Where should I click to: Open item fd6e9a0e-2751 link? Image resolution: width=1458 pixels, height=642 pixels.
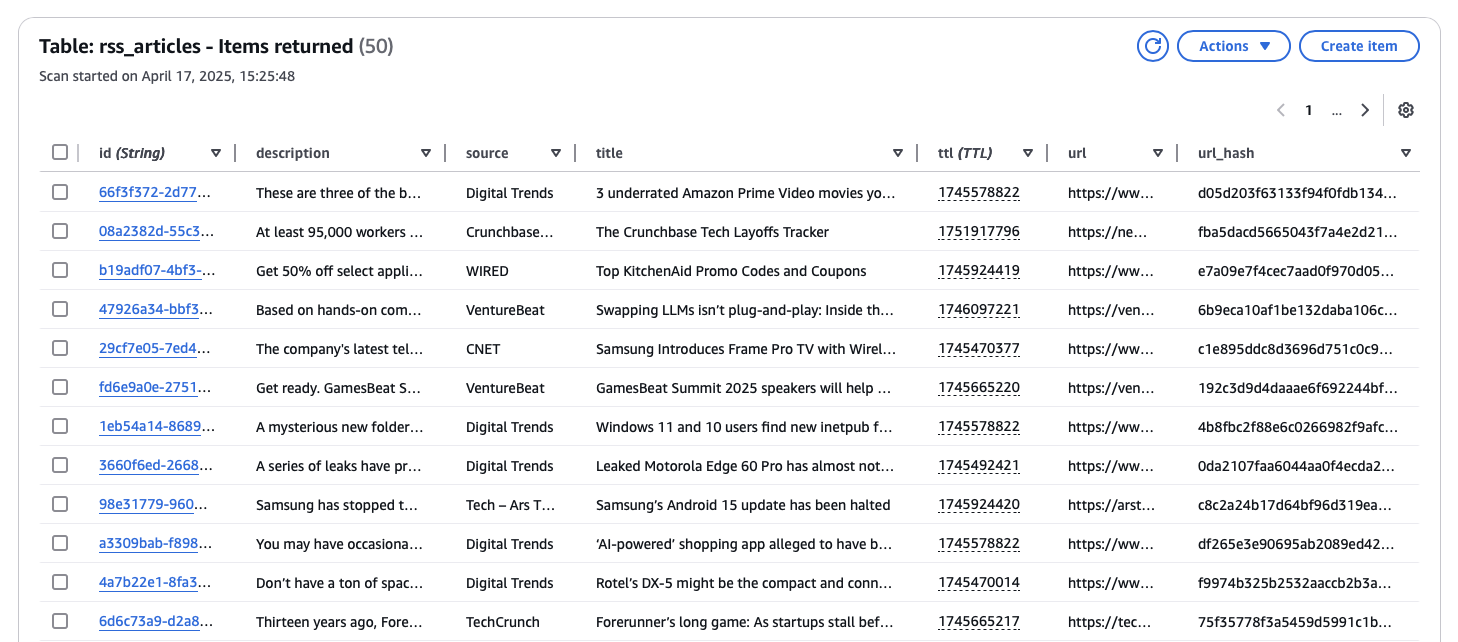tap(156, 388)
